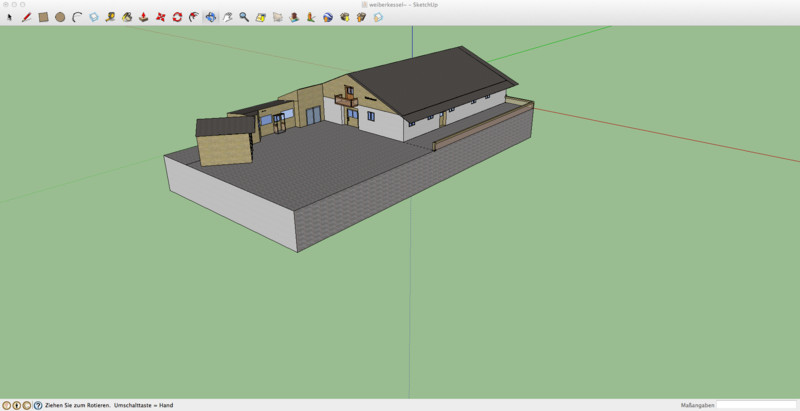Choose the Push/Pull tool
The image size is (800, 411).
[144, 17]
